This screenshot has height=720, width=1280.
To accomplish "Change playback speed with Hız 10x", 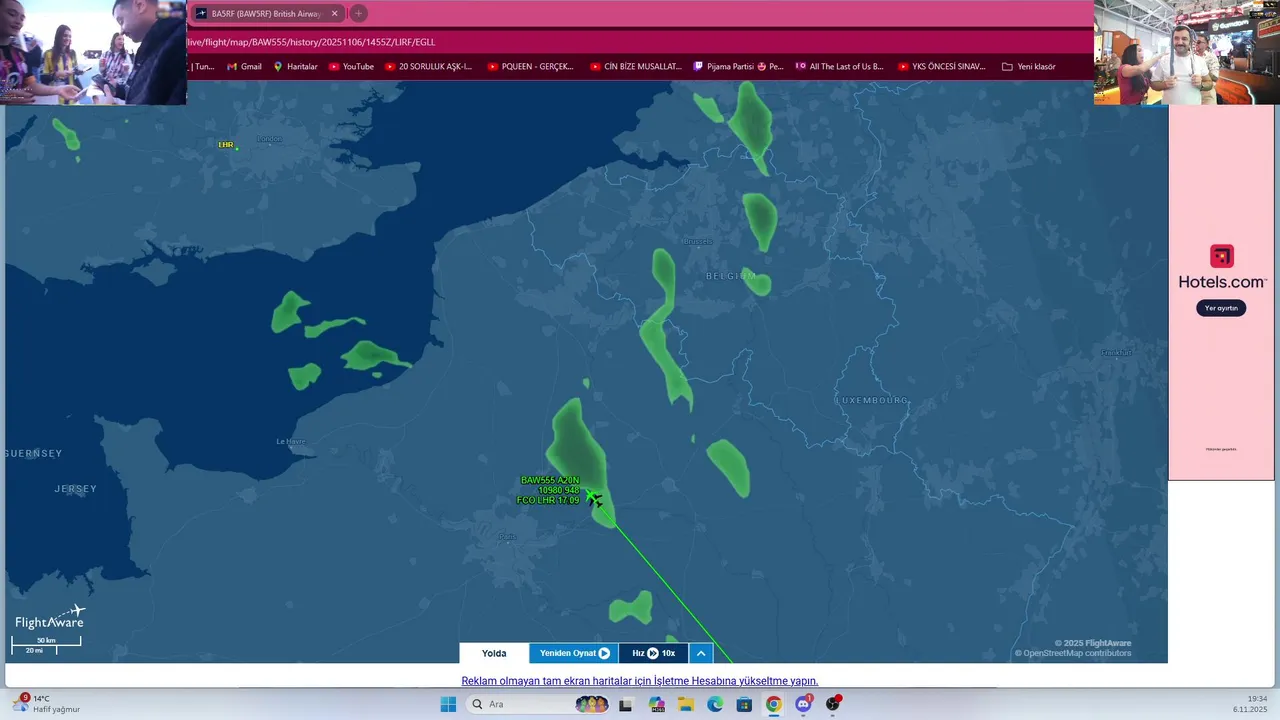I will (x=653, y=653).
